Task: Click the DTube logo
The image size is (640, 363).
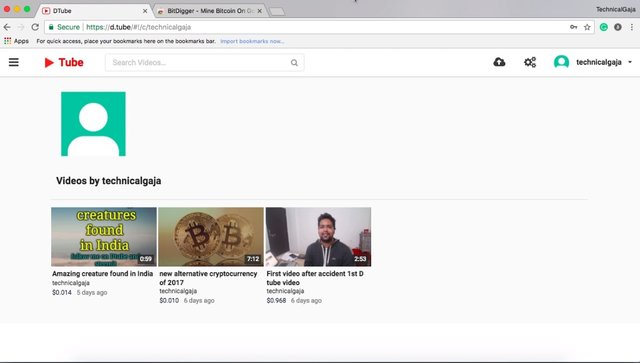Action: click(64, 62)
